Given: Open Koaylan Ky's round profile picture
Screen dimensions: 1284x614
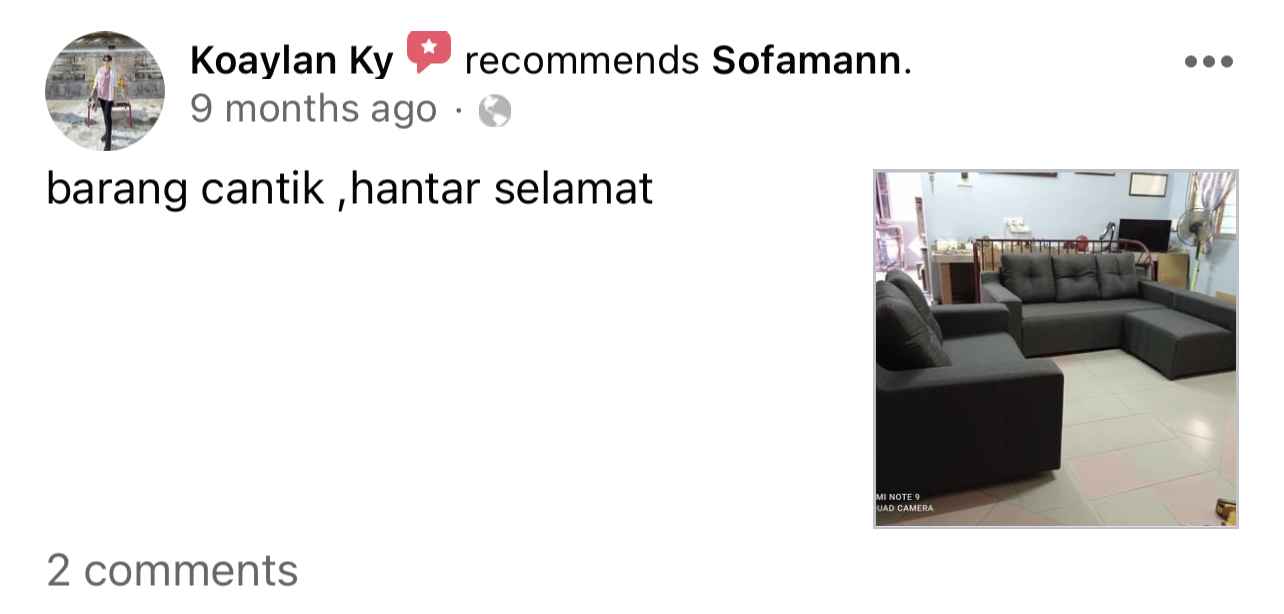Looking at the screenshot, I should click(x=105, y=91).
